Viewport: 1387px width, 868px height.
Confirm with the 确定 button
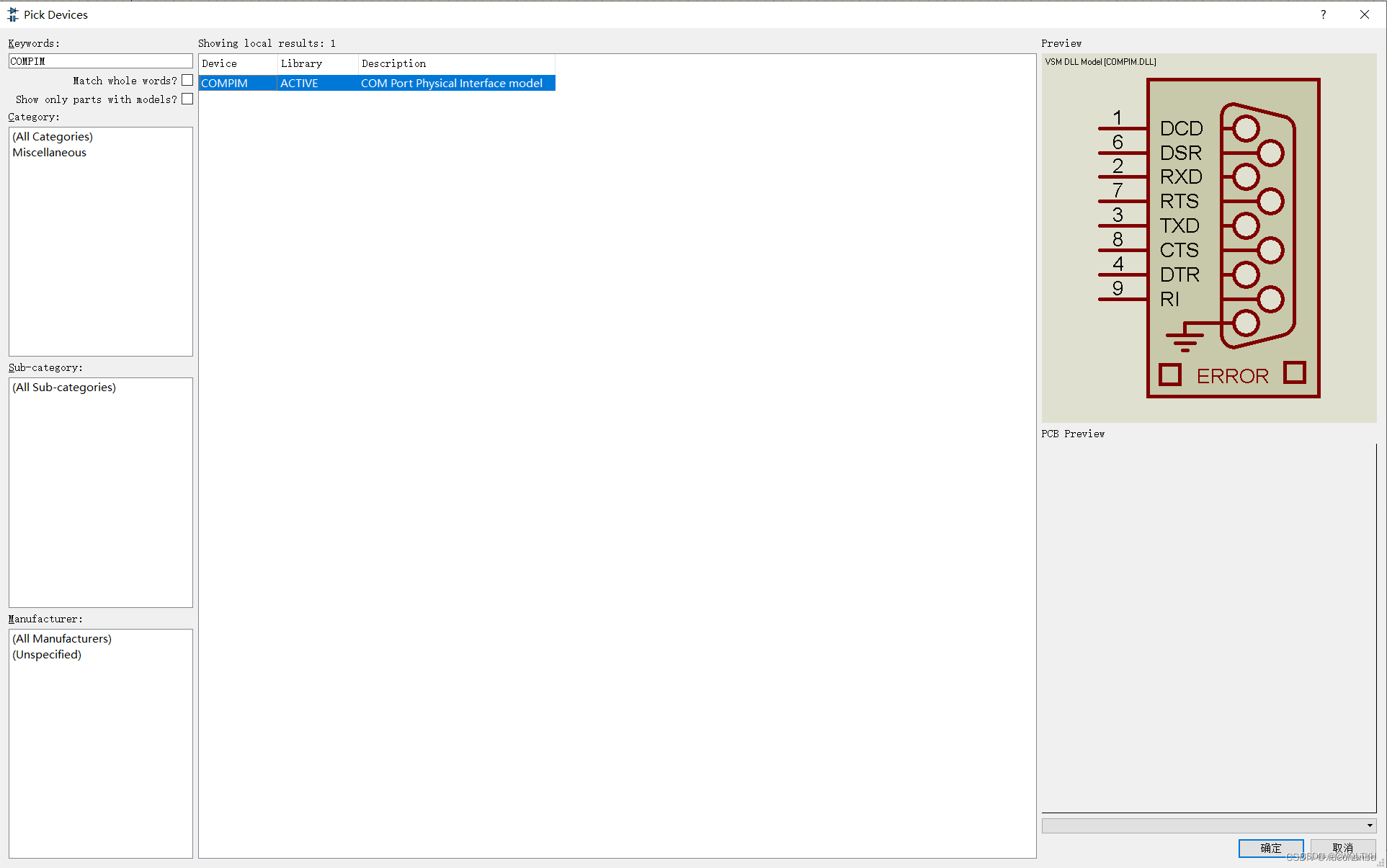coord(1271,848)
